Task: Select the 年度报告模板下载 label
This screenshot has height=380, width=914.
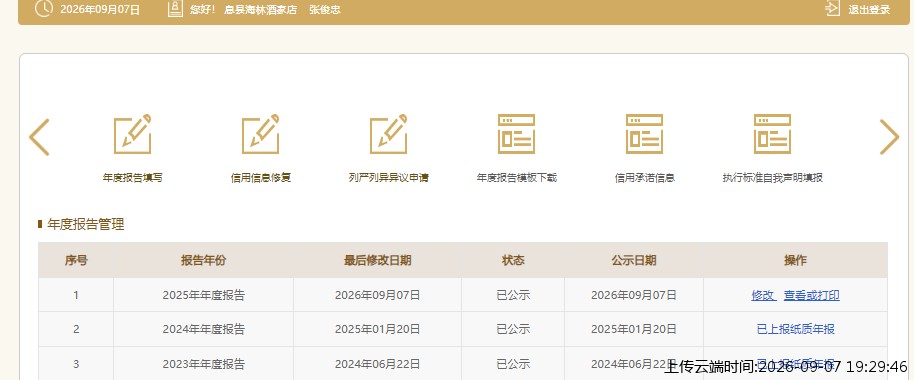Action: coord(516,178)
